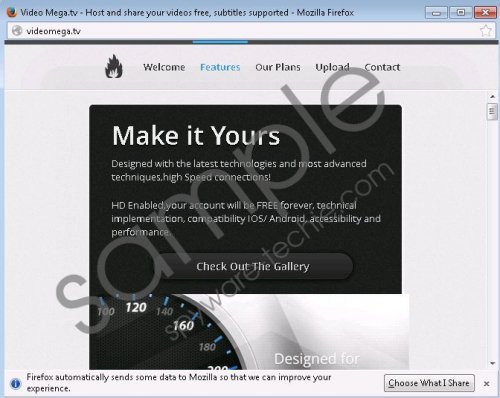Go to the Upload section
Screen dimensions: 500x398
[x=332, y=67]
